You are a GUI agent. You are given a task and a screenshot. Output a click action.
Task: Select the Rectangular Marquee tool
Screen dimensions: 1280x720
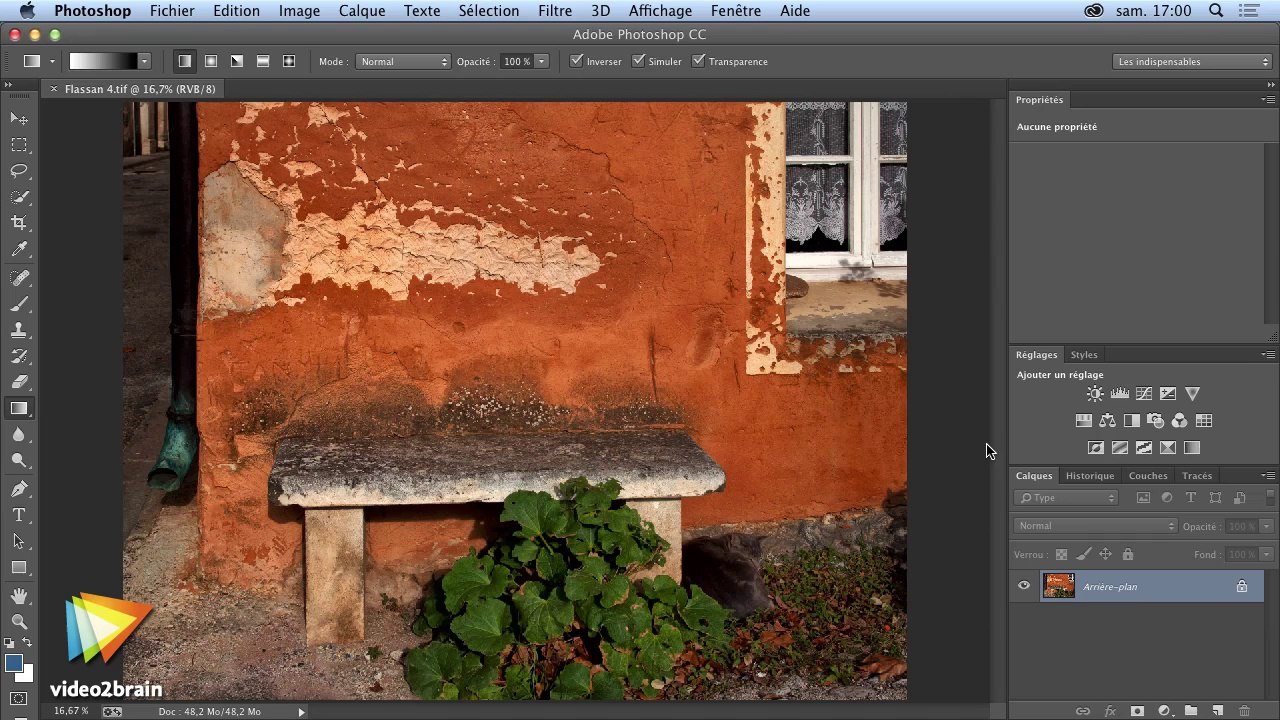[x=19, y=145]
